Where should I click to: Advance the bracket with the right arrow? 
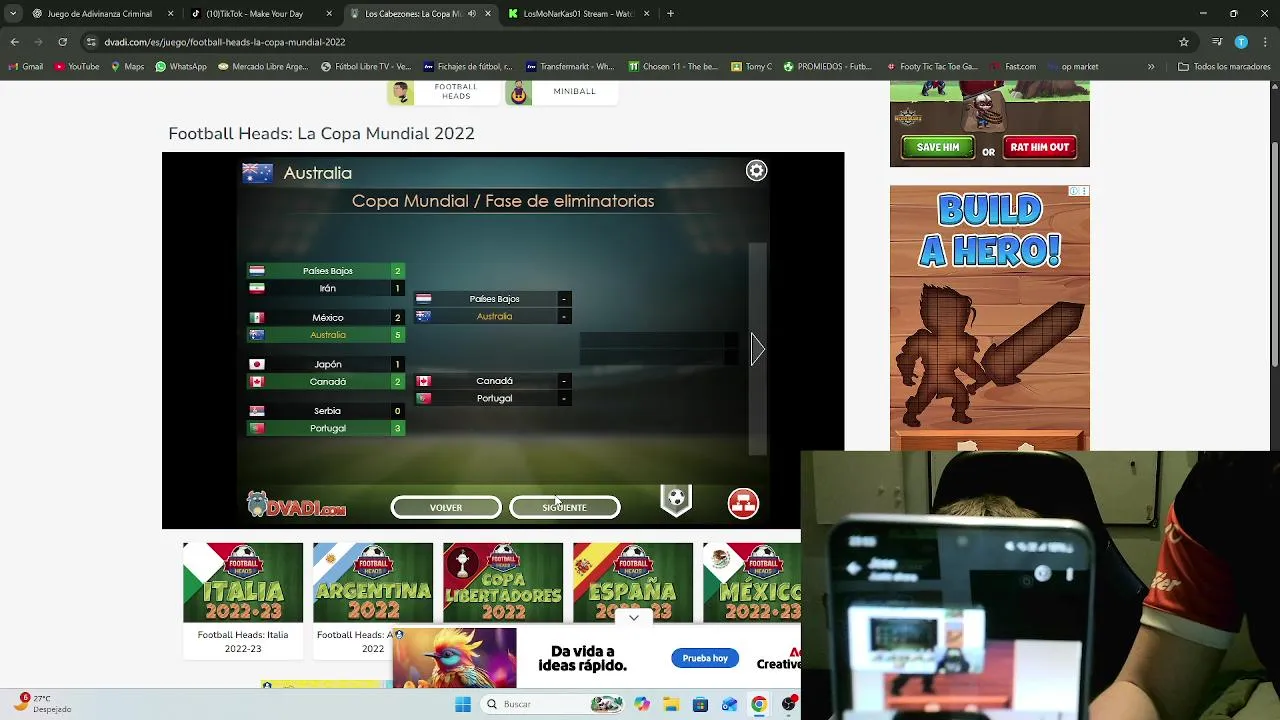757,349
